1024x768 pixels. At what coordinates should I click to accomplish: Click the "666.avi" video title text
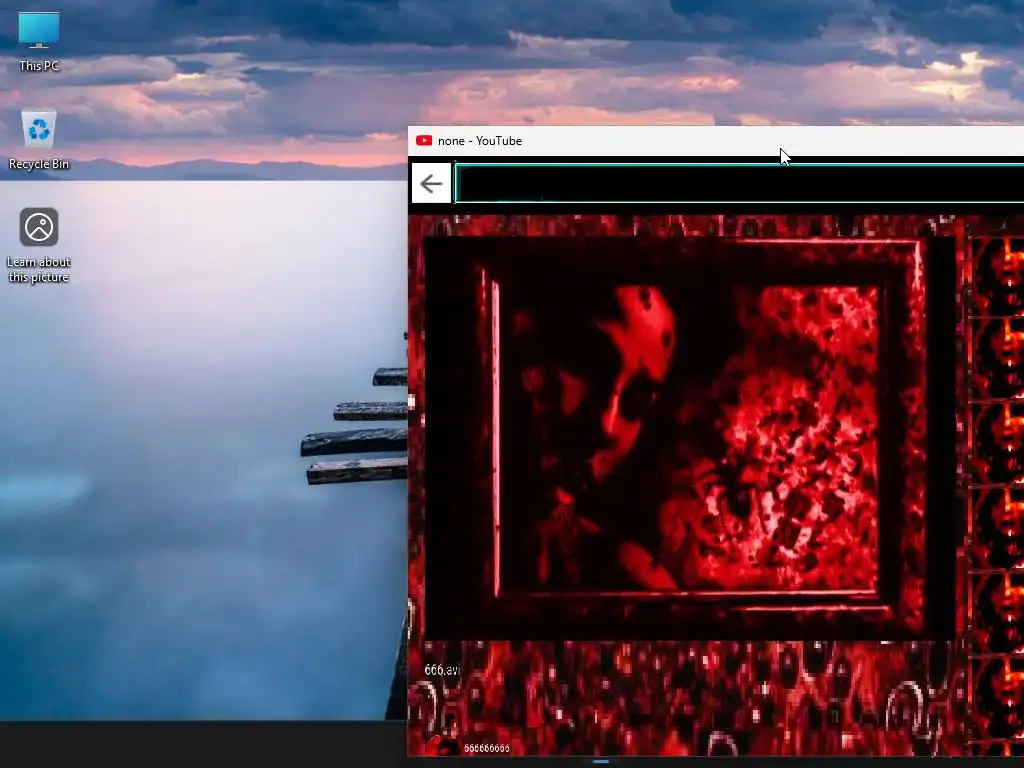pyautogui.click(x=441, y=670)
